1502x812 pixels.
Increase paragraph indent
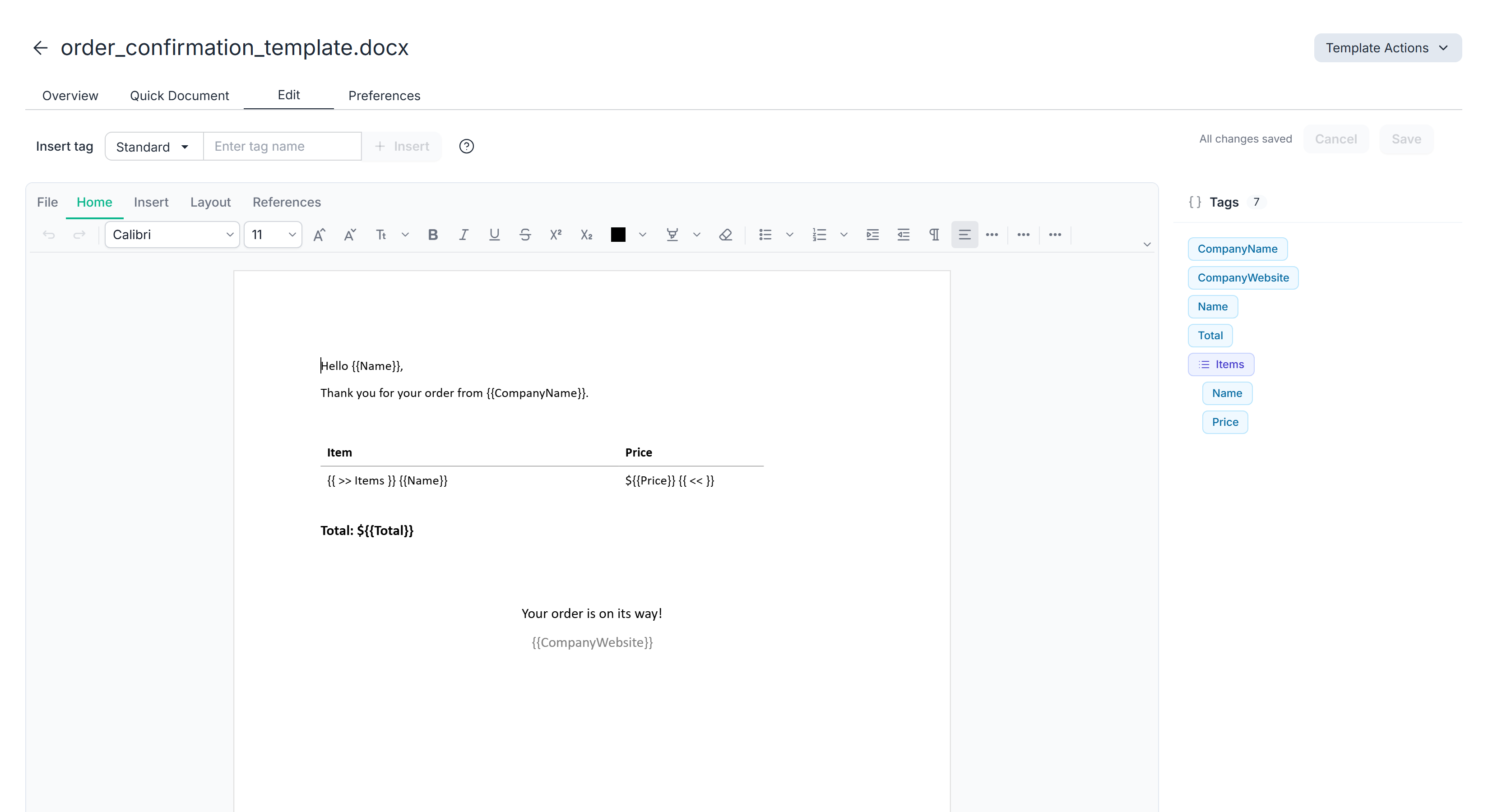coord(873,234)
